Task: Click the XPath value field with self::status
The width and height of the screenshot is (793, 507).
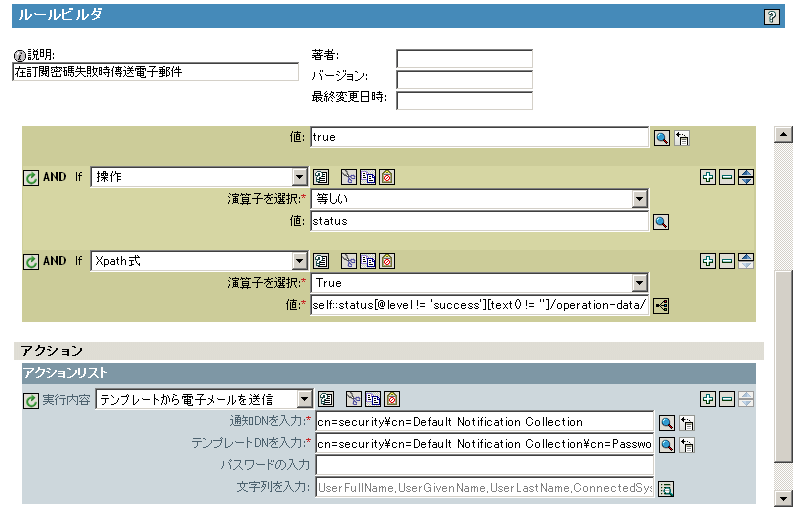Action: pos(479,305)
